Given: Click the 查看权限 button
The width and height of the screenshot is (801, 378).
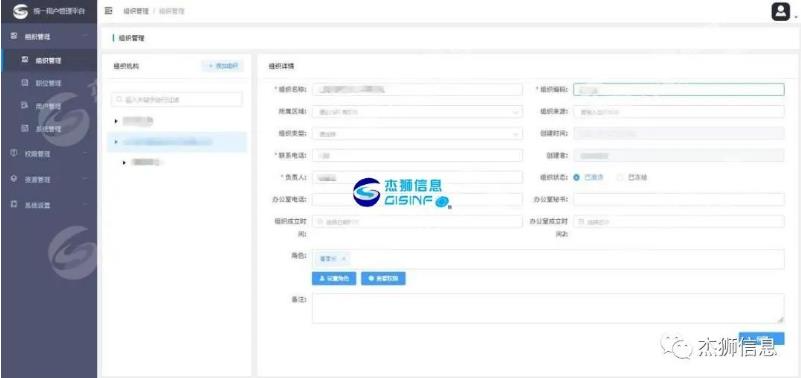Looking at the screenshot, I should click(x=383, y=278).
